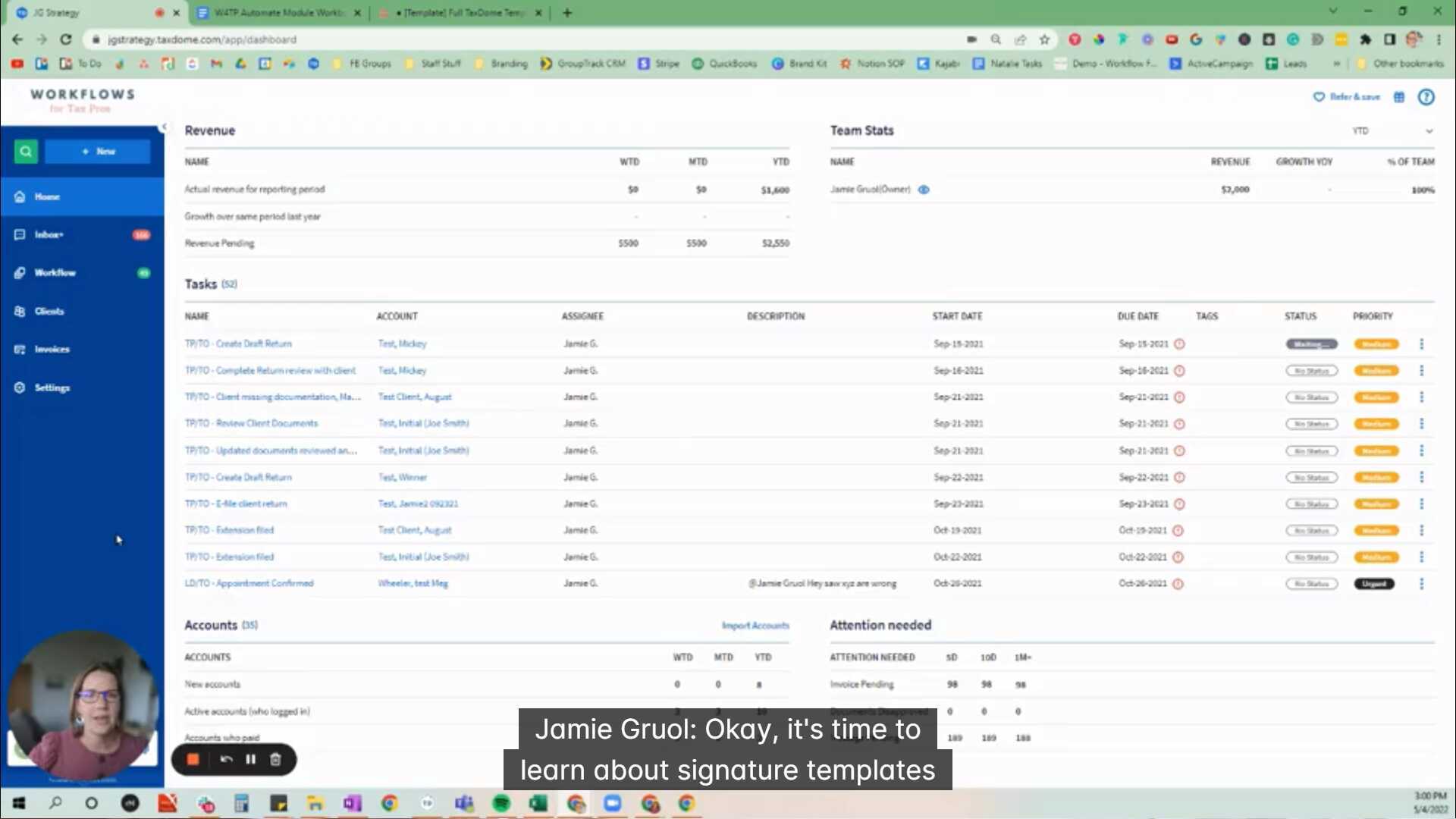Toggle eye icon next to Jamie Gruol
The image size is (1456, 819).
coord(924,190)
